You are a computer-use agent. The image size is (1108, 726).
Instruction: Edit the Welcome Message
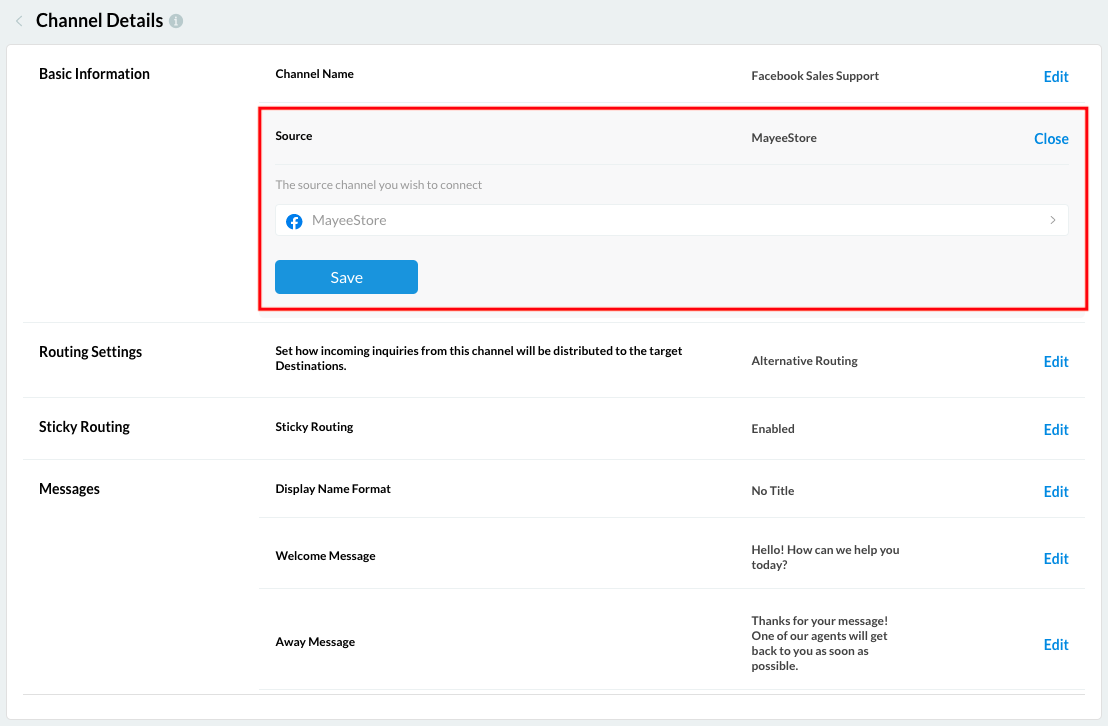(x=1056, y=558)
